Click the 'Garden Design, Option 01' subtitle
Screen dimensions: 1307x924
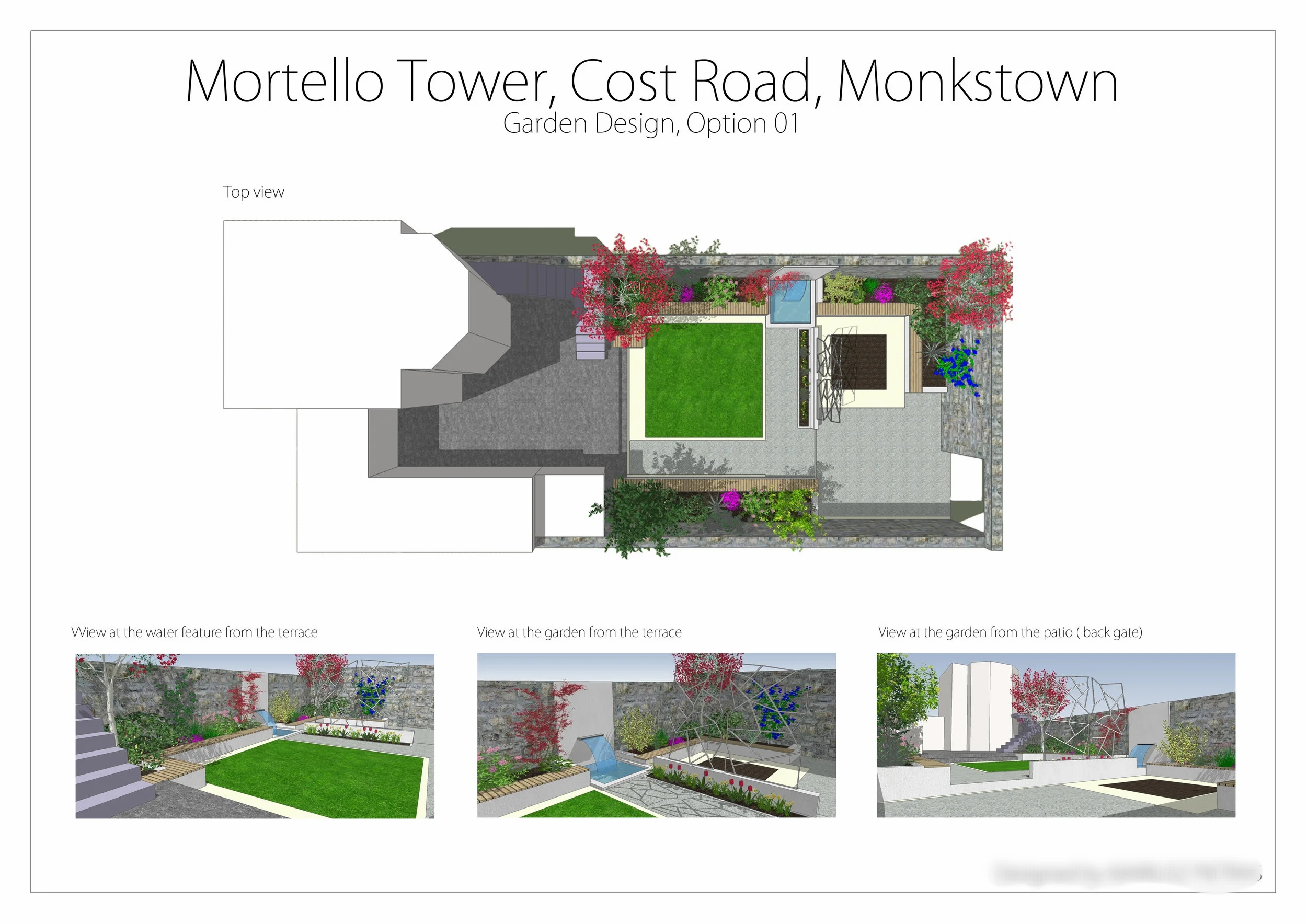tap(651, 123)
